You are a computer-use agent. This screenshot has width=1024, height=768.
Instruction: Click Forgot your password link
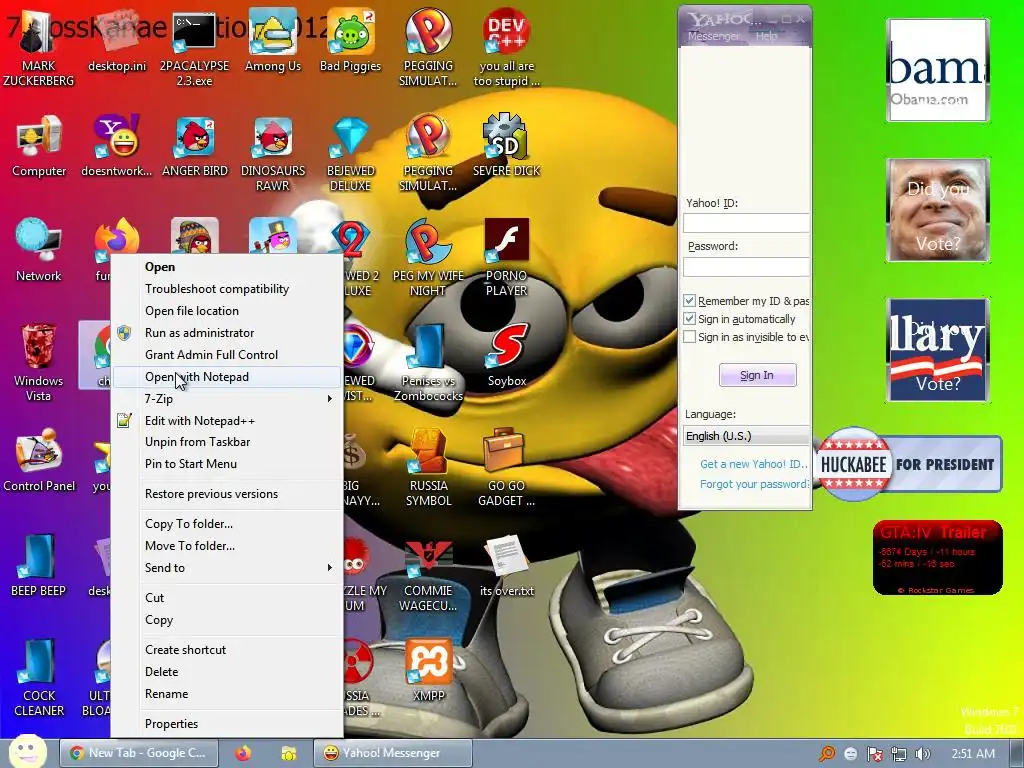click(x=754, y=484)
